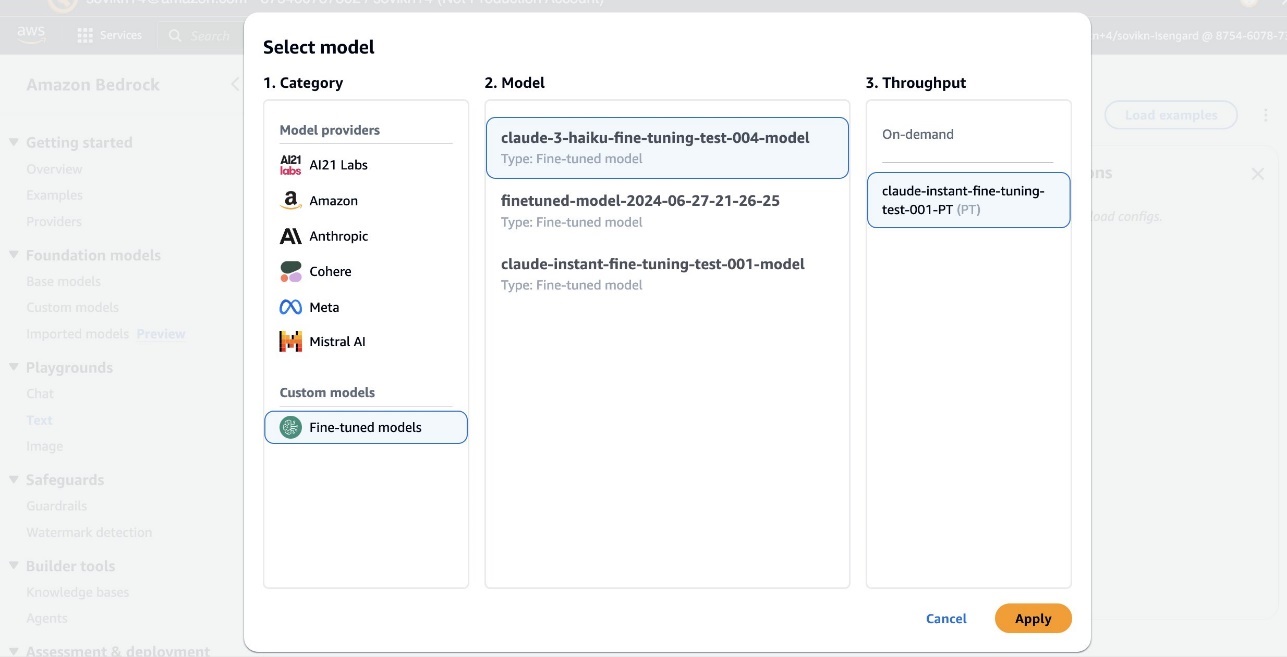Apply the selected model
The height and width of the screenshot is (657, 1287).
point(1033,619)
